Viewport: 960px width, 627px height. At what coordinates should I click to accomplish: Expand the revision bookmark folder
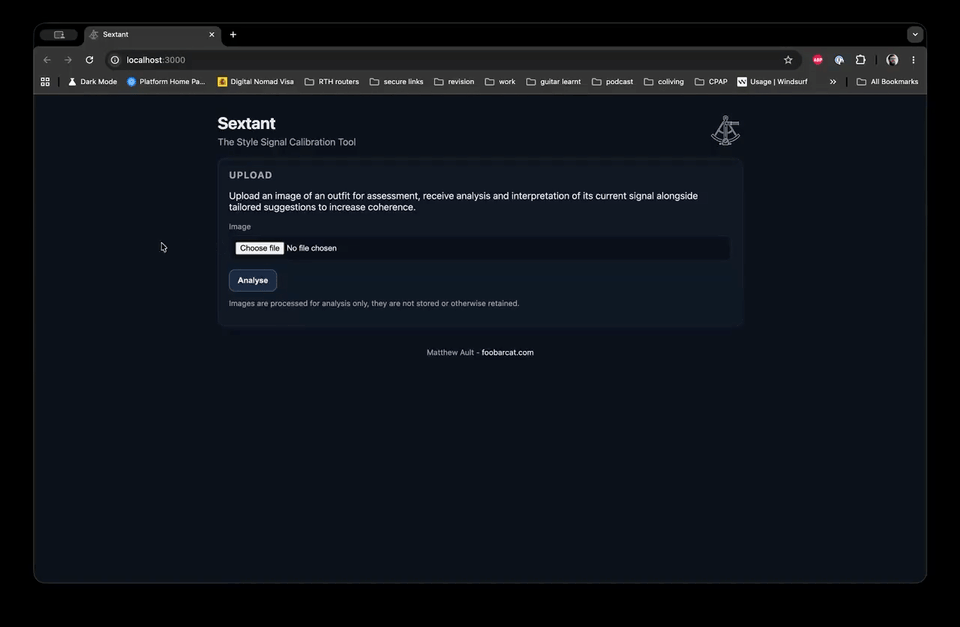454,81
